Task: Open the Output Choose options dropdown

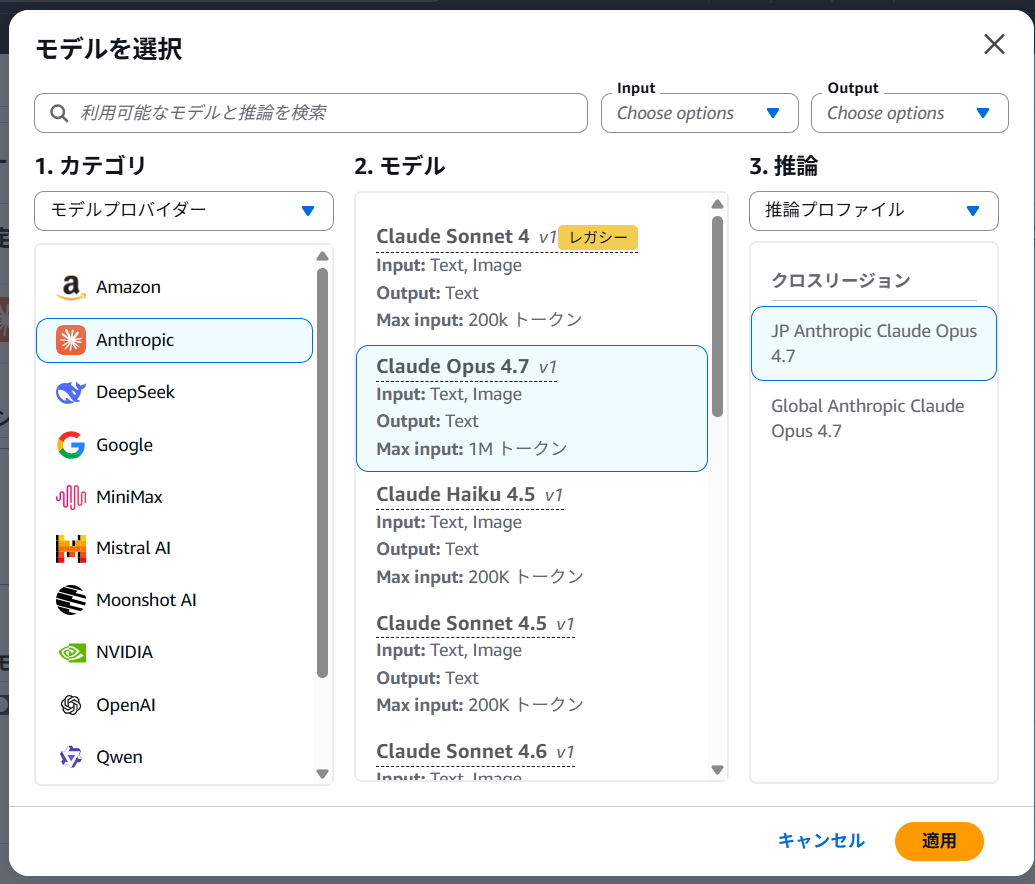Action: (x=909, y=113)
